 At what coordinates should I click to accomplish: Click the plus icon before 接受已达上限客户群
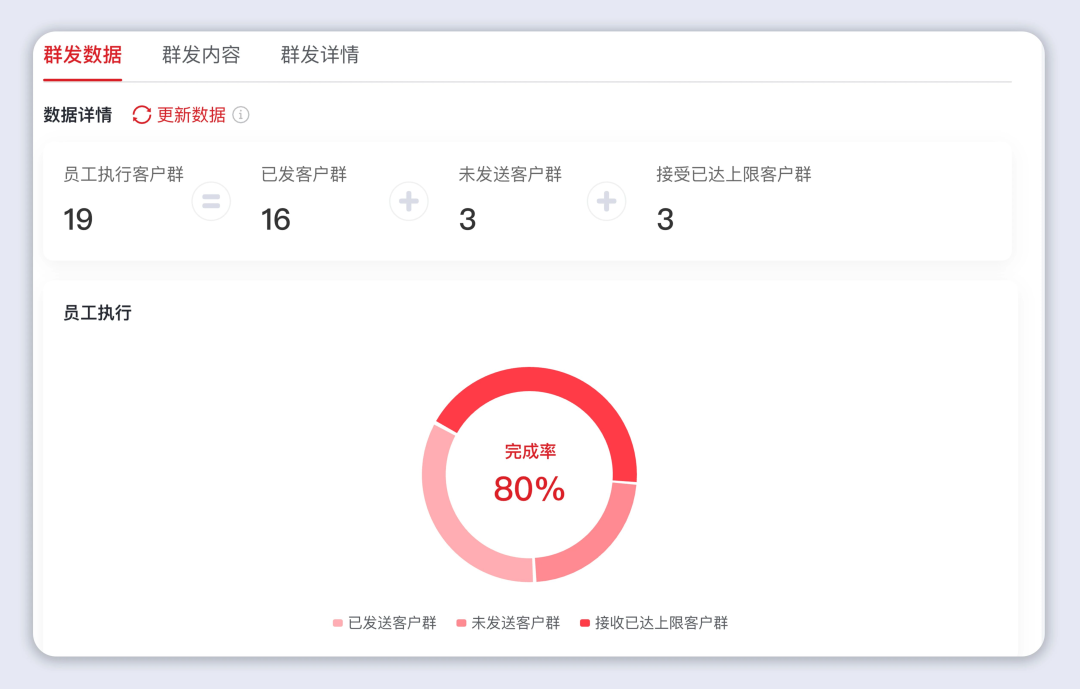606,202
